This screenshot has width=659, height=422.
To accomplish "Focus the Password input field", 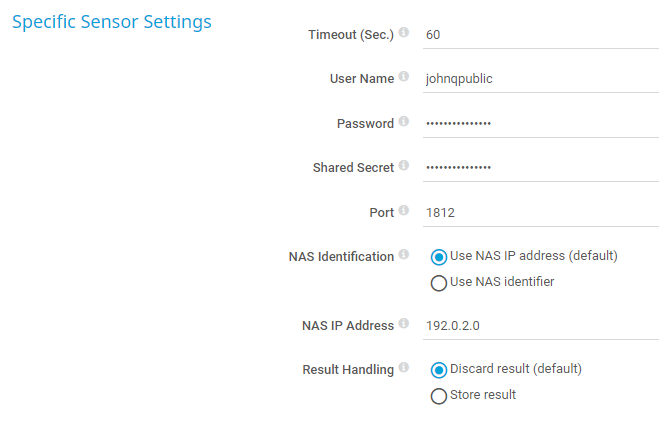I will tap(540, 124).
